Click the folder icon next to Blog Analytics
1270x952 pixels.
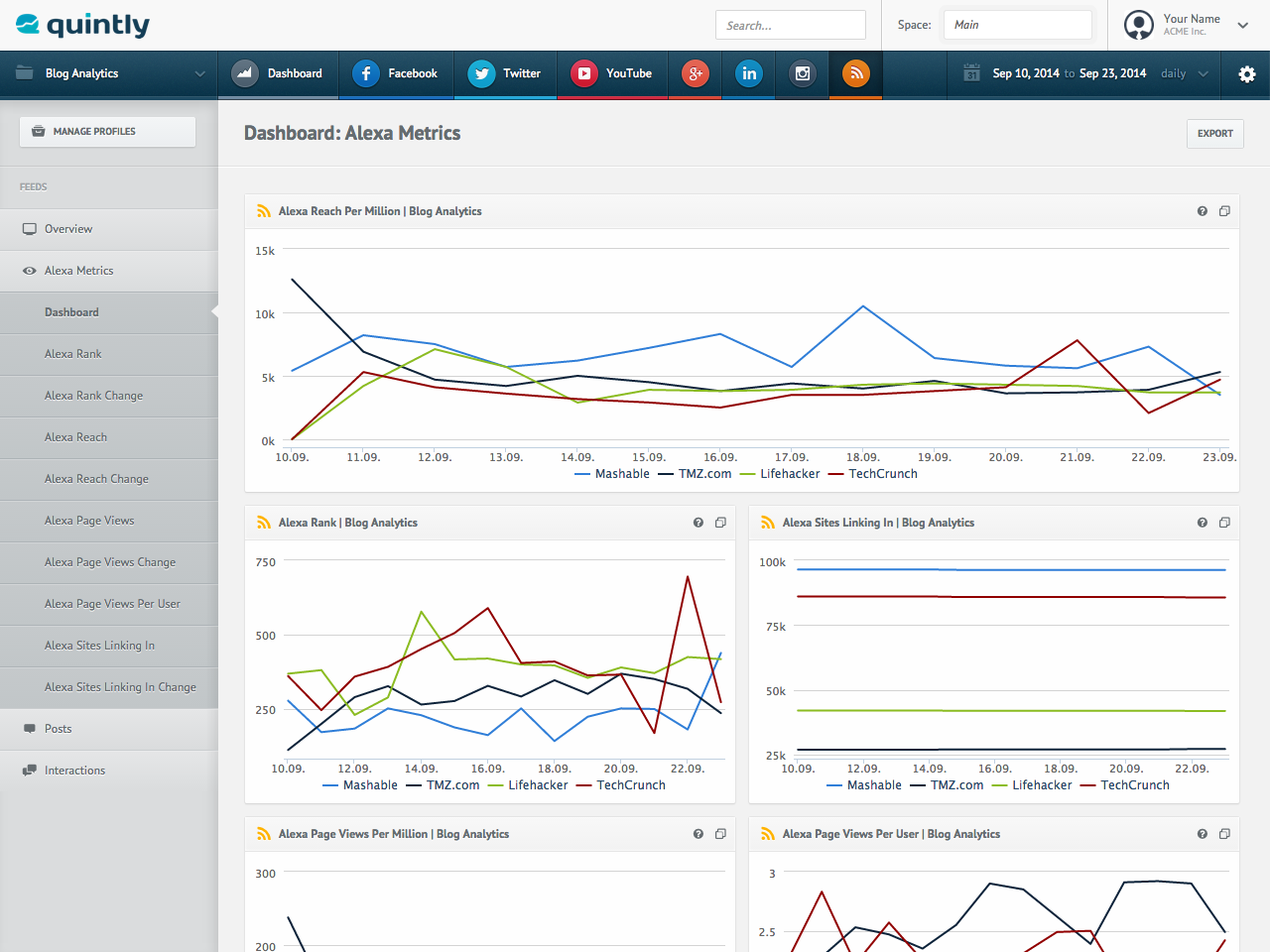[25, 73]
